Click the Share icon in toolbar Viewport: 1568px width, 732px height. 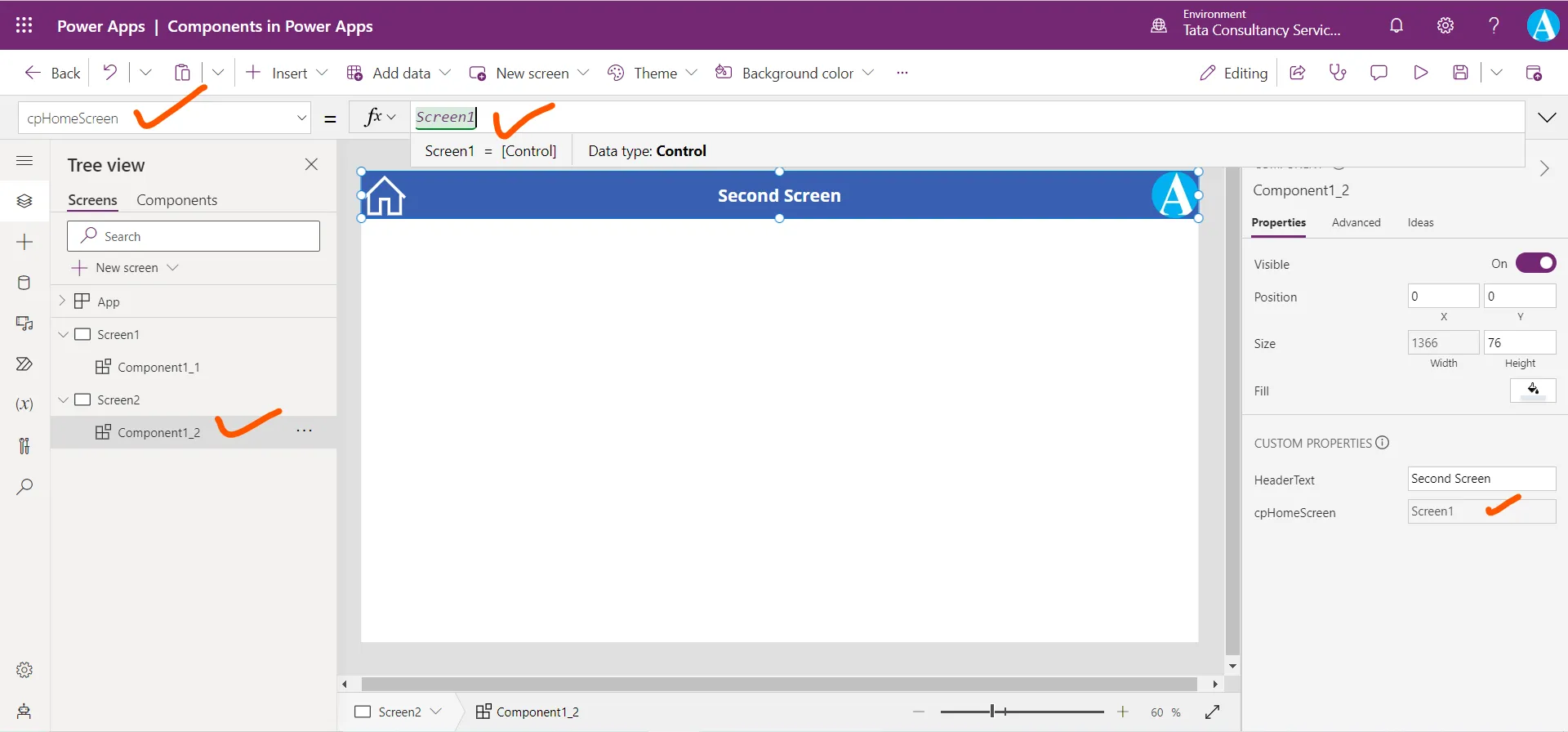tap(1297, 73)
